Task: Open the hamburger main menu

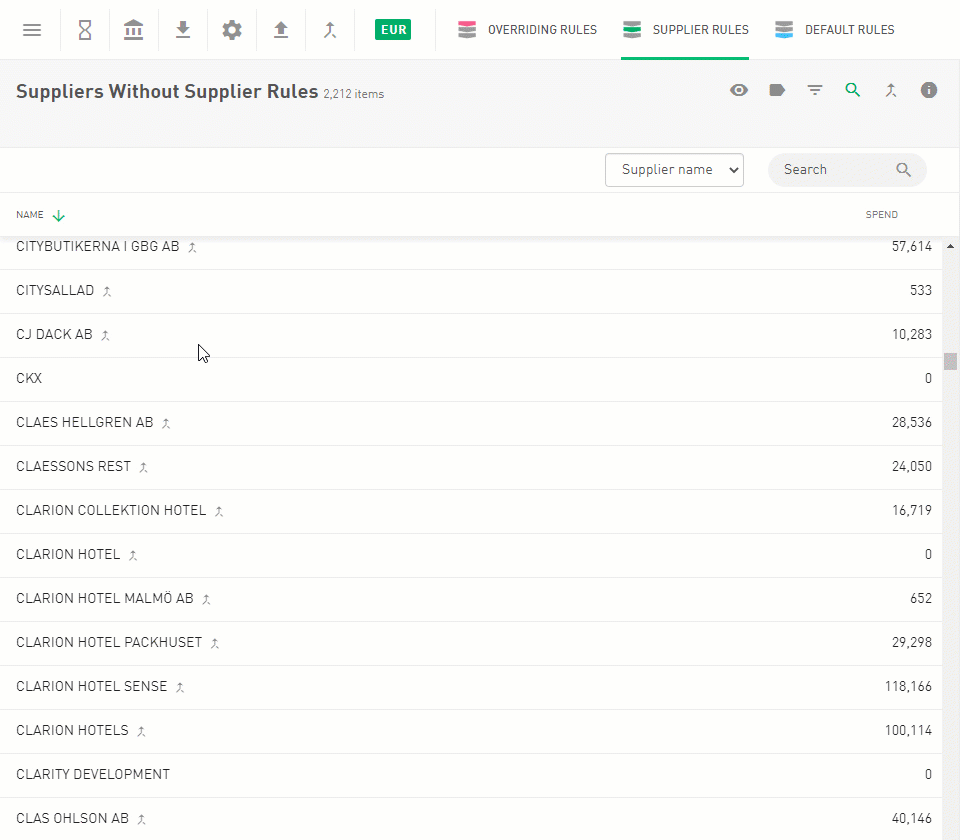Action: coord(32,30)
